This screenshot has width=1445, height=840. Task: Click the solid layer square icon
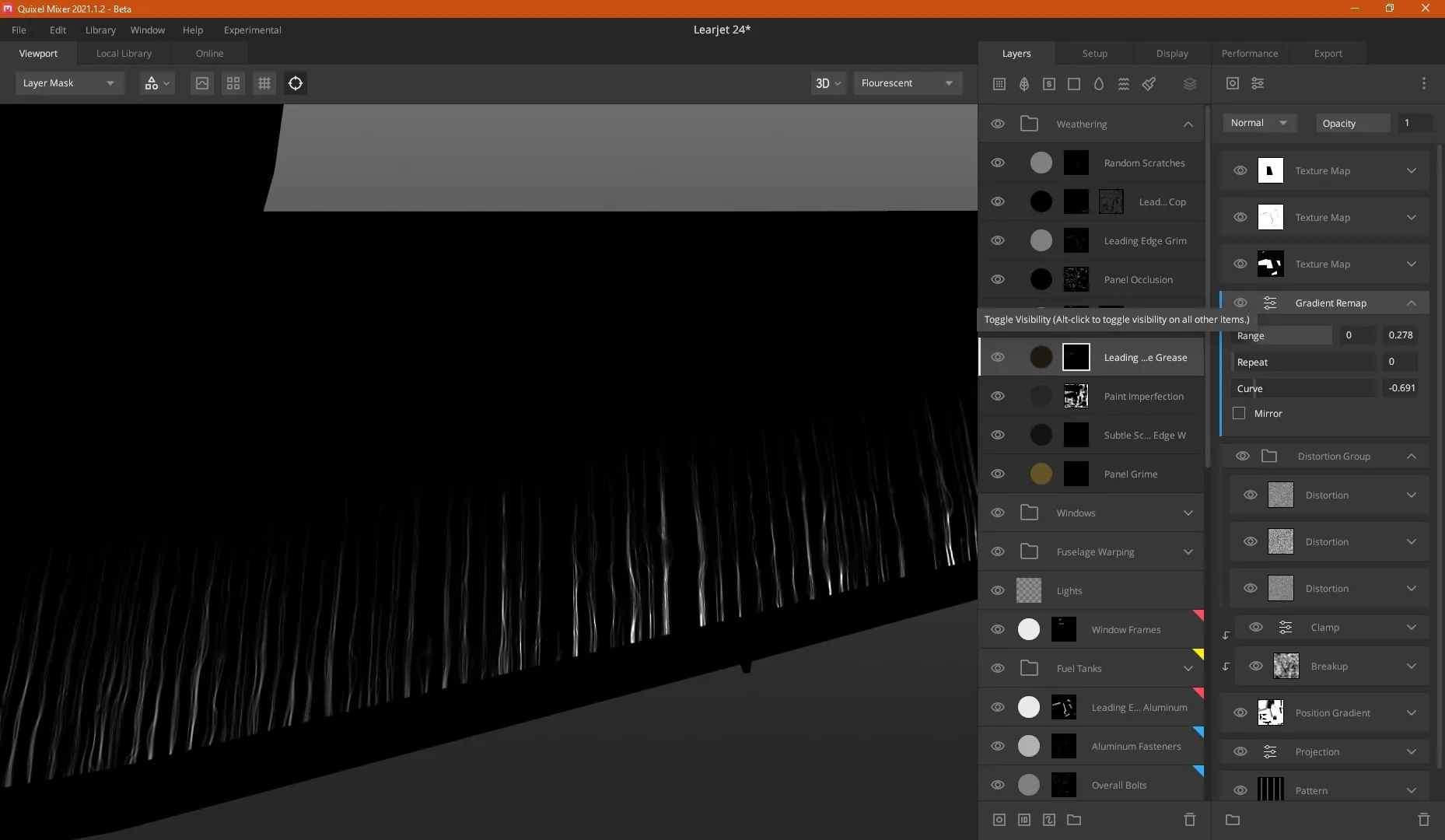[1074, 84]
